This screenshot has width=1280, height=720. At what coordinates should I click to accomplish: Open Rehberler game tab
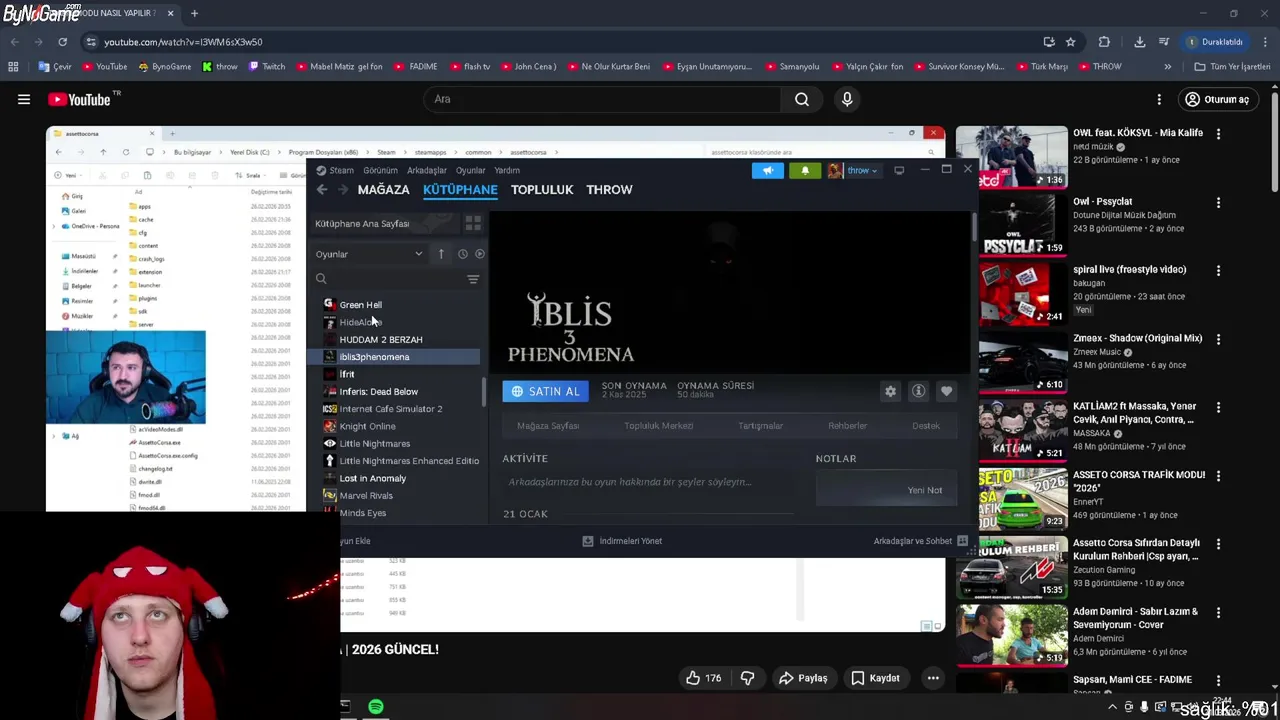[847, 426]
